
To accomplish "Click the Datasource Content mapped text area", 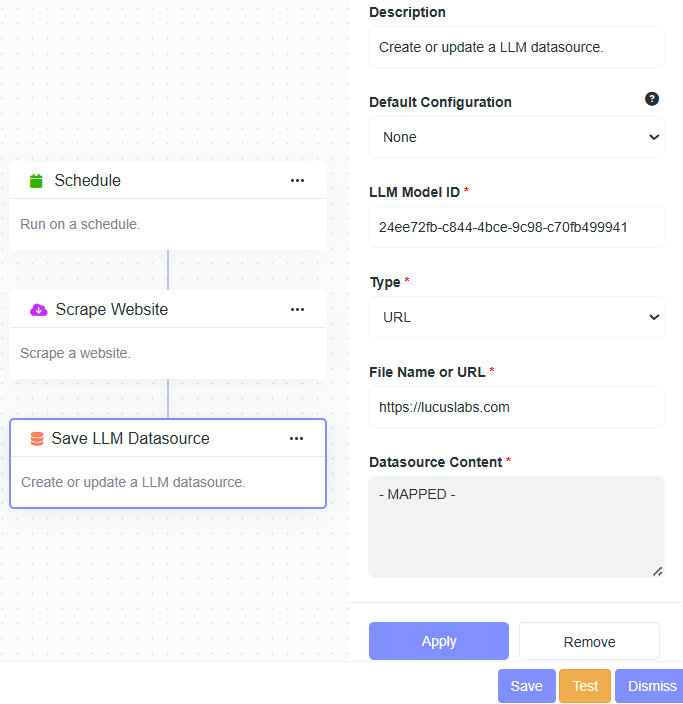I will 516,526.
